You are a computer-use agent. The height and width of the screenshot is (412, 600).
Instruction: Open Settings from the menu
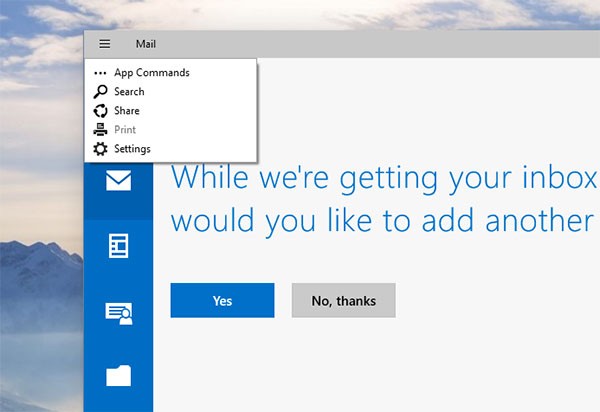pos(170,149)
